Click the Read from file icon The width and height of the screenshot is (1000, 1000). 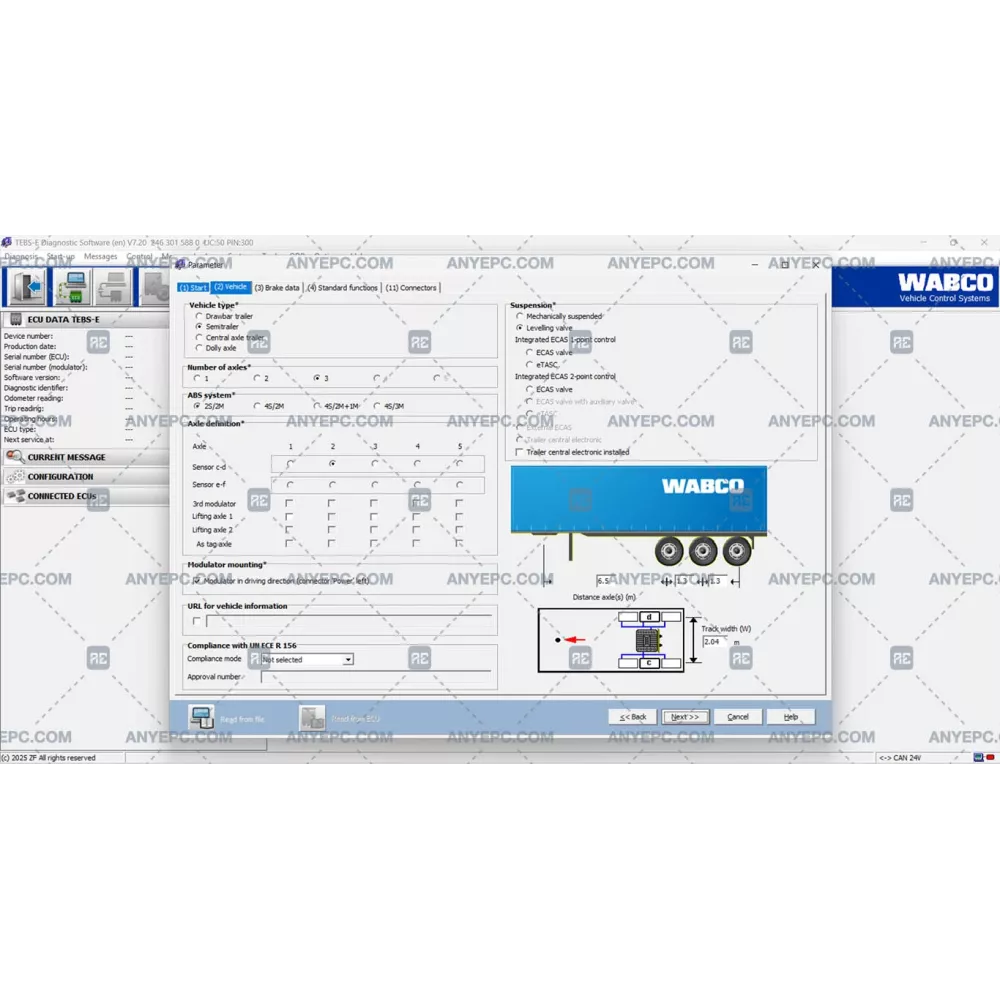pyautogui.click(x=202, y=717)
